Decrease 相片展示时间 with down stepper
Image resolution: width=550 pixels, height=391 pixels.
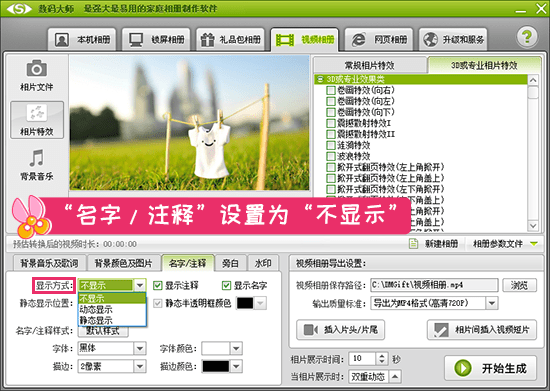(382, 362)
